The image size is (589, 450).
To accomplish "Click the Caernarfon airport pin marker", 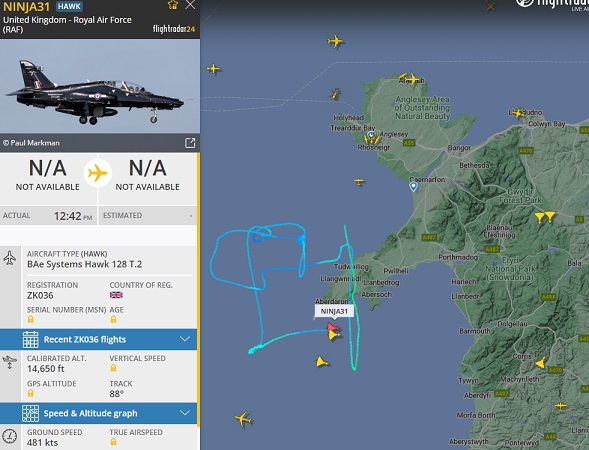I will (413, 186).
